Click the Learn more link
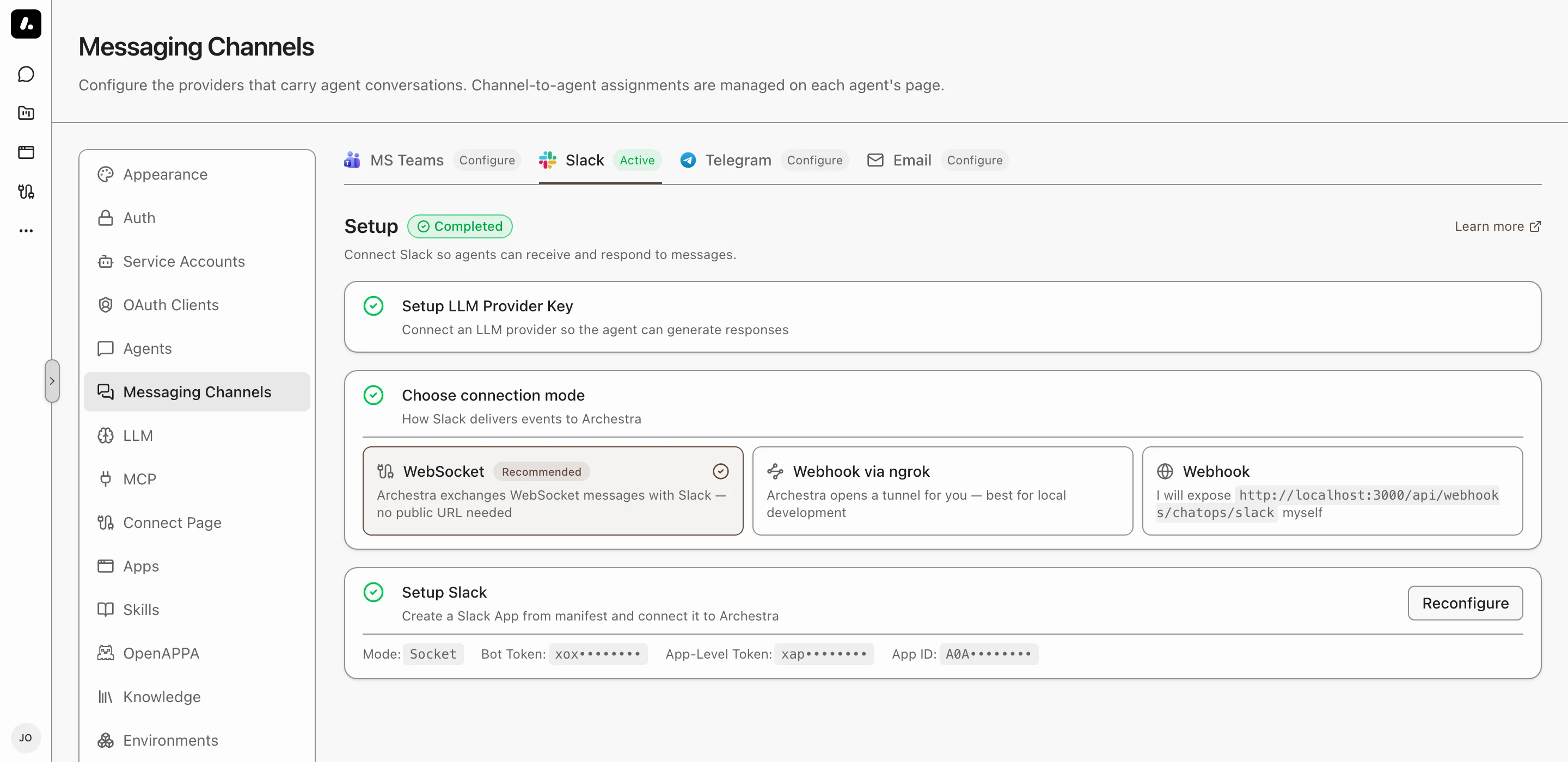 pyautogui.click(x=1497, y=226)
